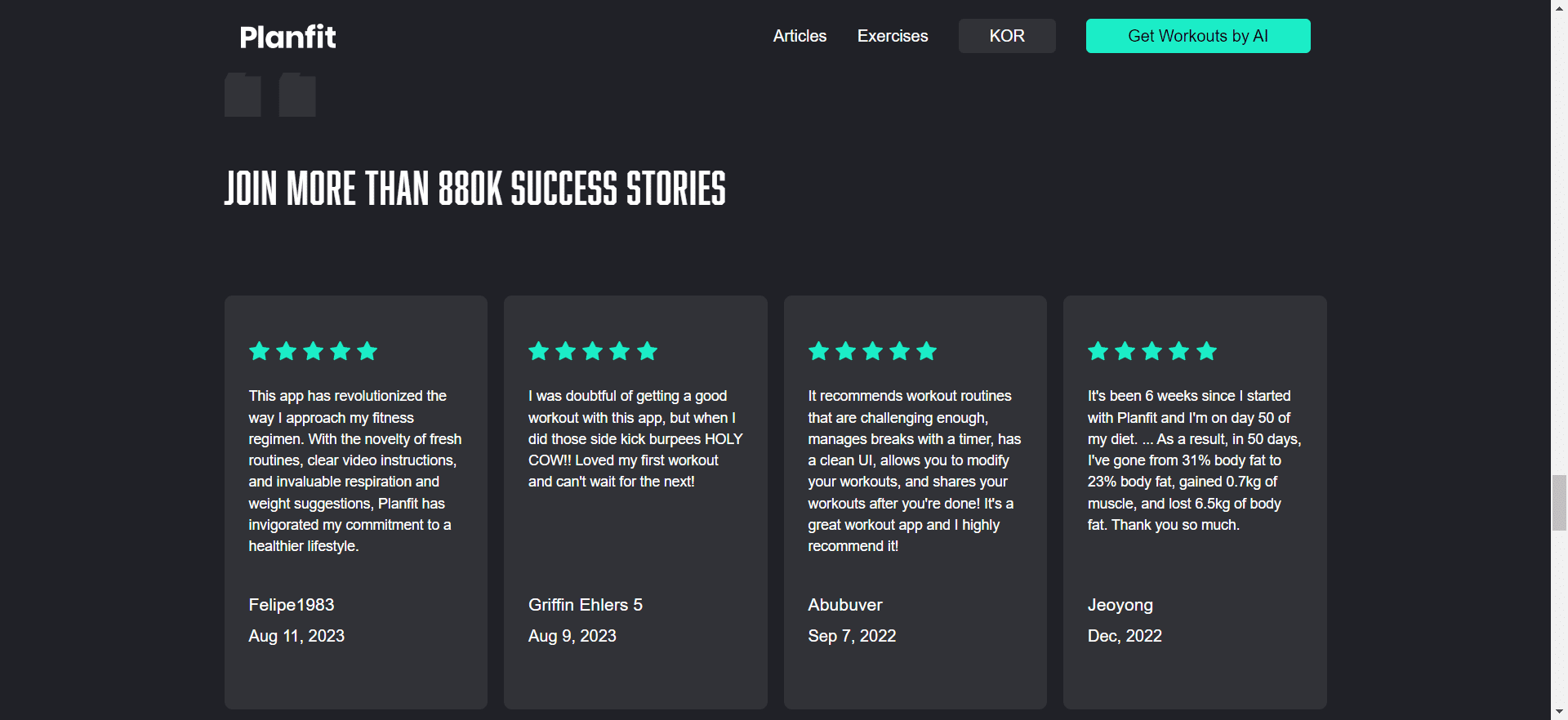Screen dimensions: 1568x720
Task: Click the review text starting 'It's been 6 weeks'
Action: pos(1194,460)
